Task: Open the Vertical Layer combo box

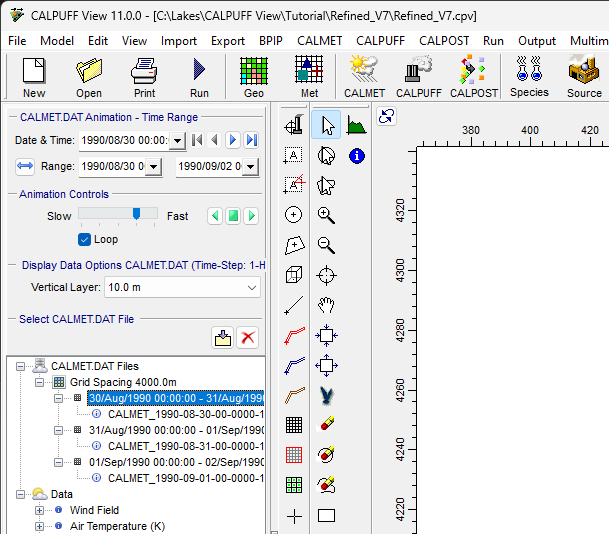Action: [x=182, y=287]
